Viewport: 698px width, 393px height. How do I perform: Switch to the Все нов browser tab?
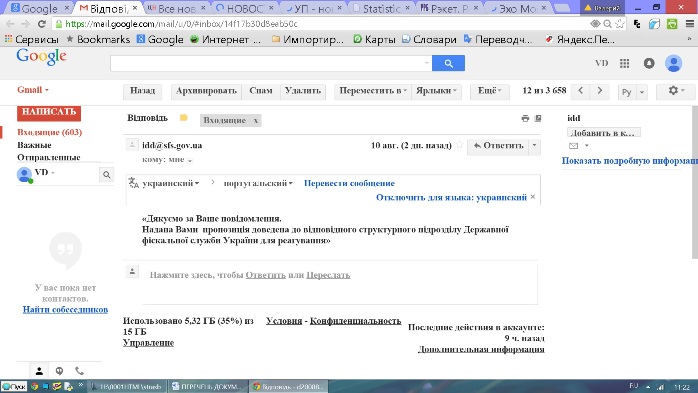[176, 8]
